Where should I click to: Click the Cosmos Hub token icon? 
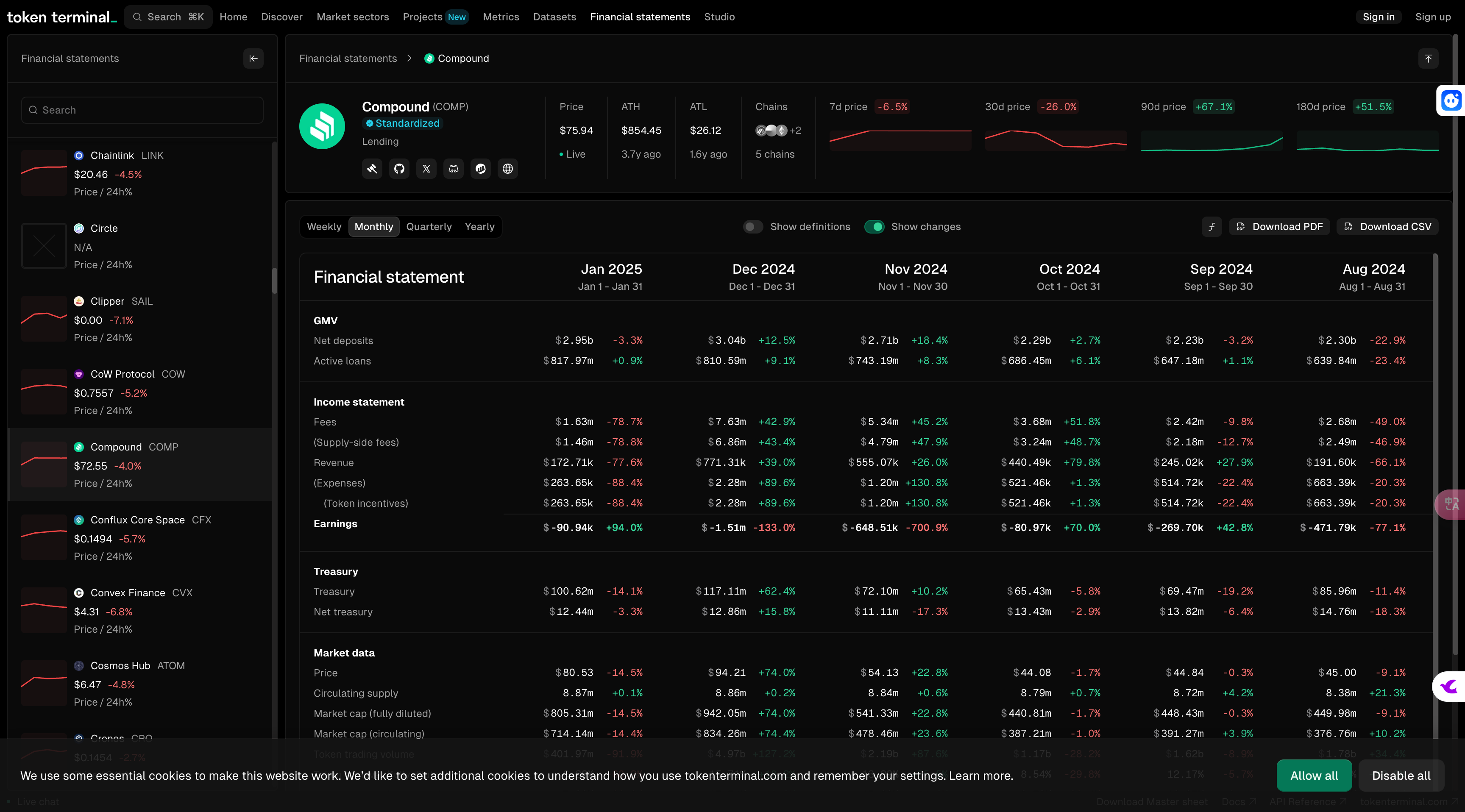79,665
